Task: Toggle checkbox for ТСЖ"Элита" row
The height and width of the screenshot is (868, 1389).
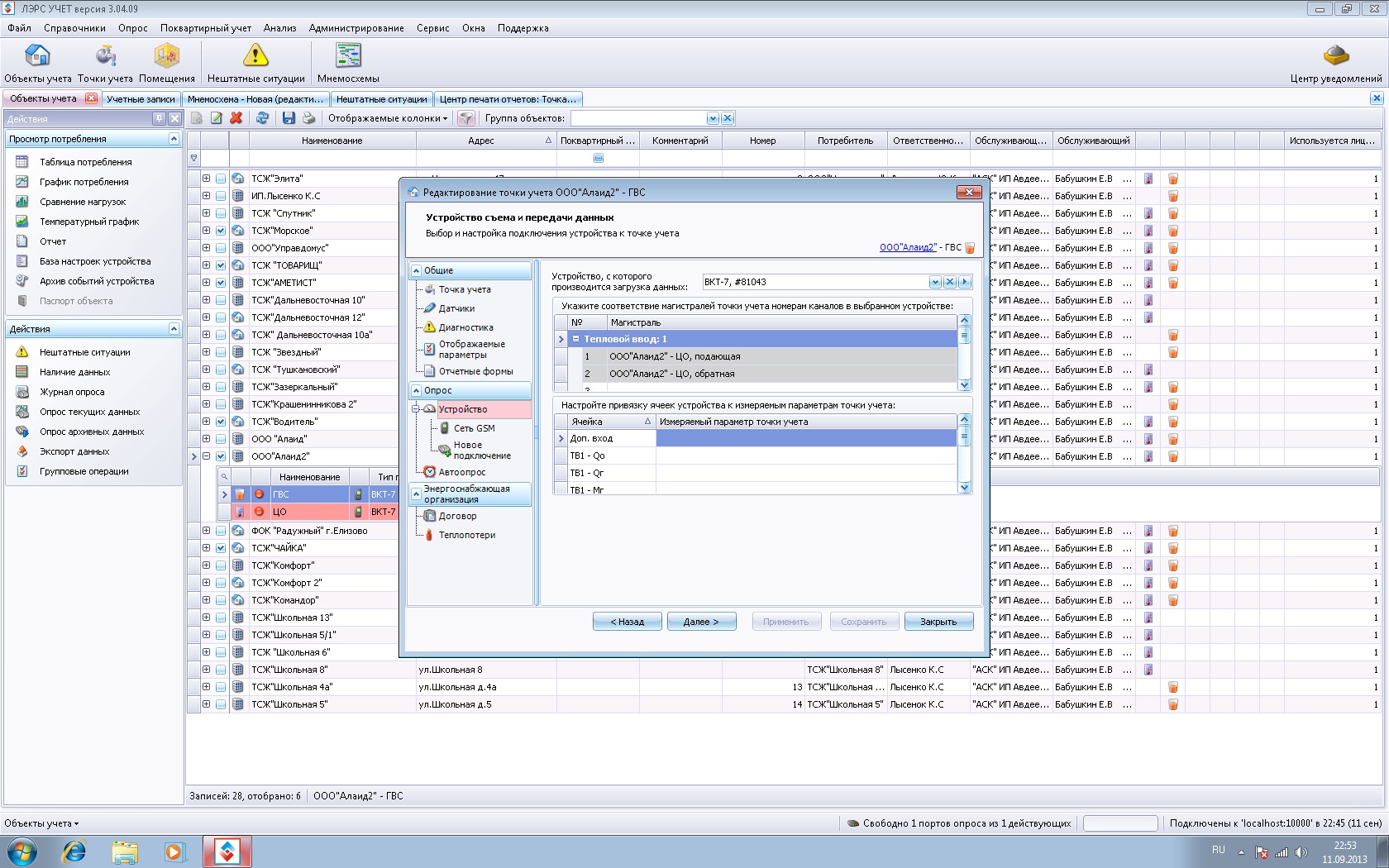Action: (x=221, y=179)
